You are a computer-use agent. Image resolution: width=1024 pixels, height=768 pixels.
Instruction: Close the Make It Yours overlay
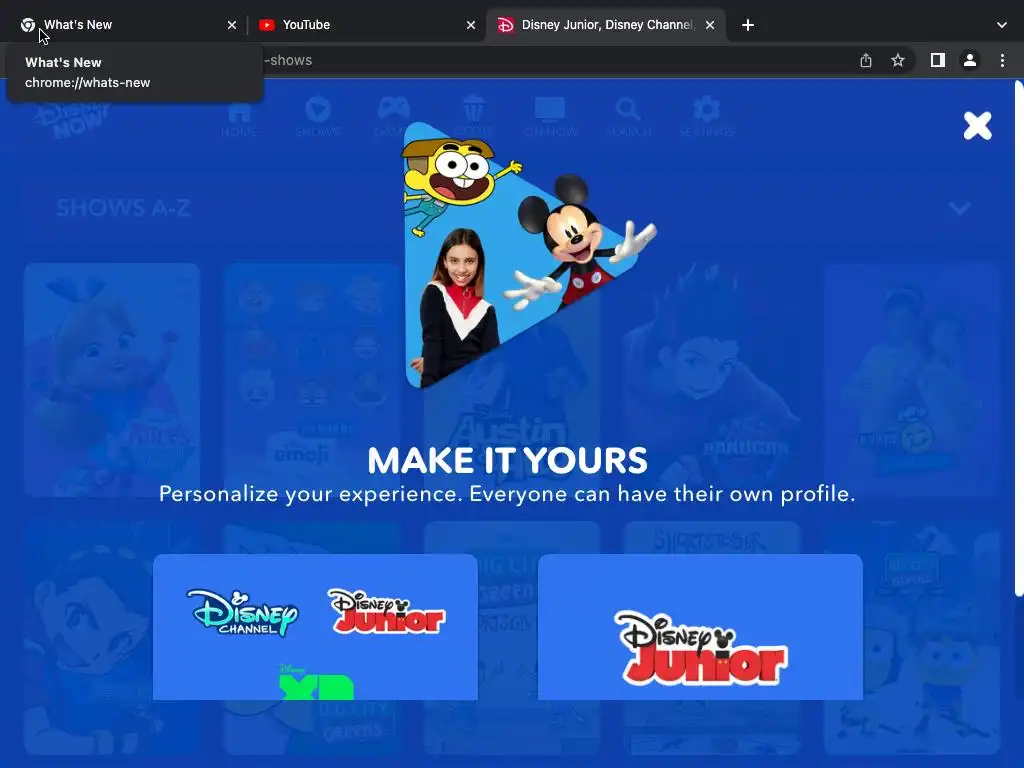click(x=978, y=125)
